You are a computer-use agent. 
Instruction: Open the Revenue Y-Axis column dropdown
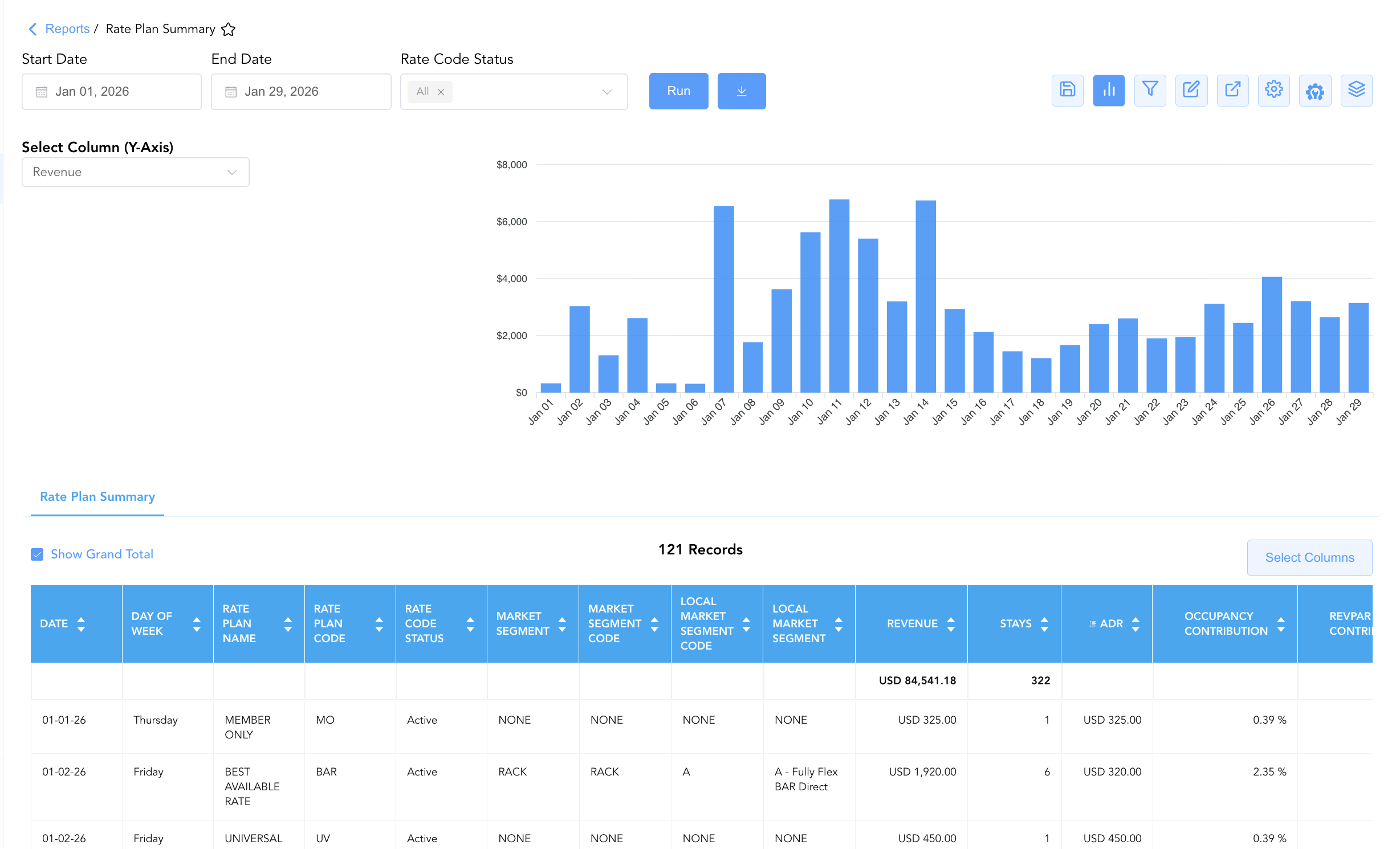pos(135,172)
